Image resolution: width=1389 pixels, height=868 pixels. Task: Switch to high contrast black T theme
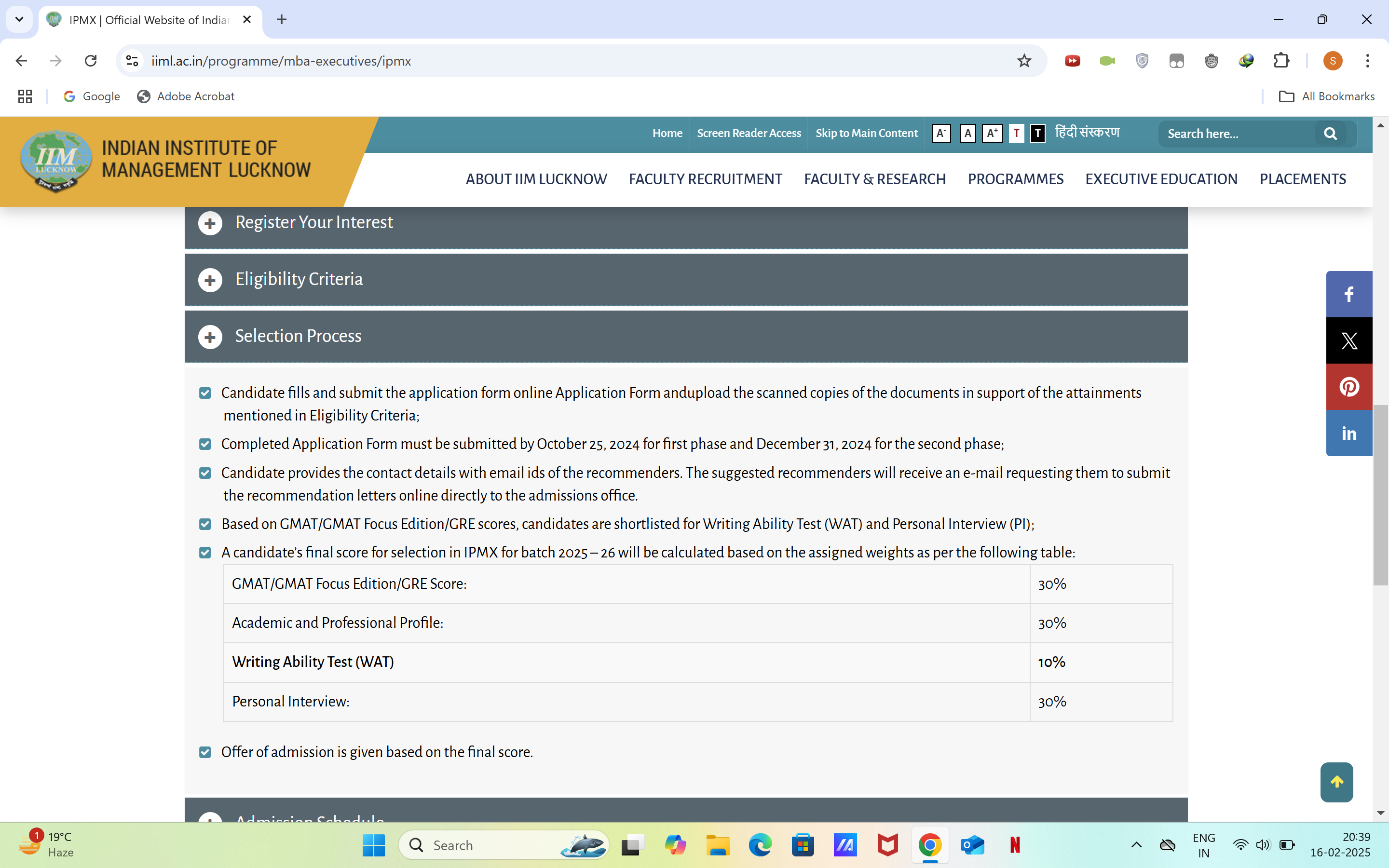click(1038, 134)
